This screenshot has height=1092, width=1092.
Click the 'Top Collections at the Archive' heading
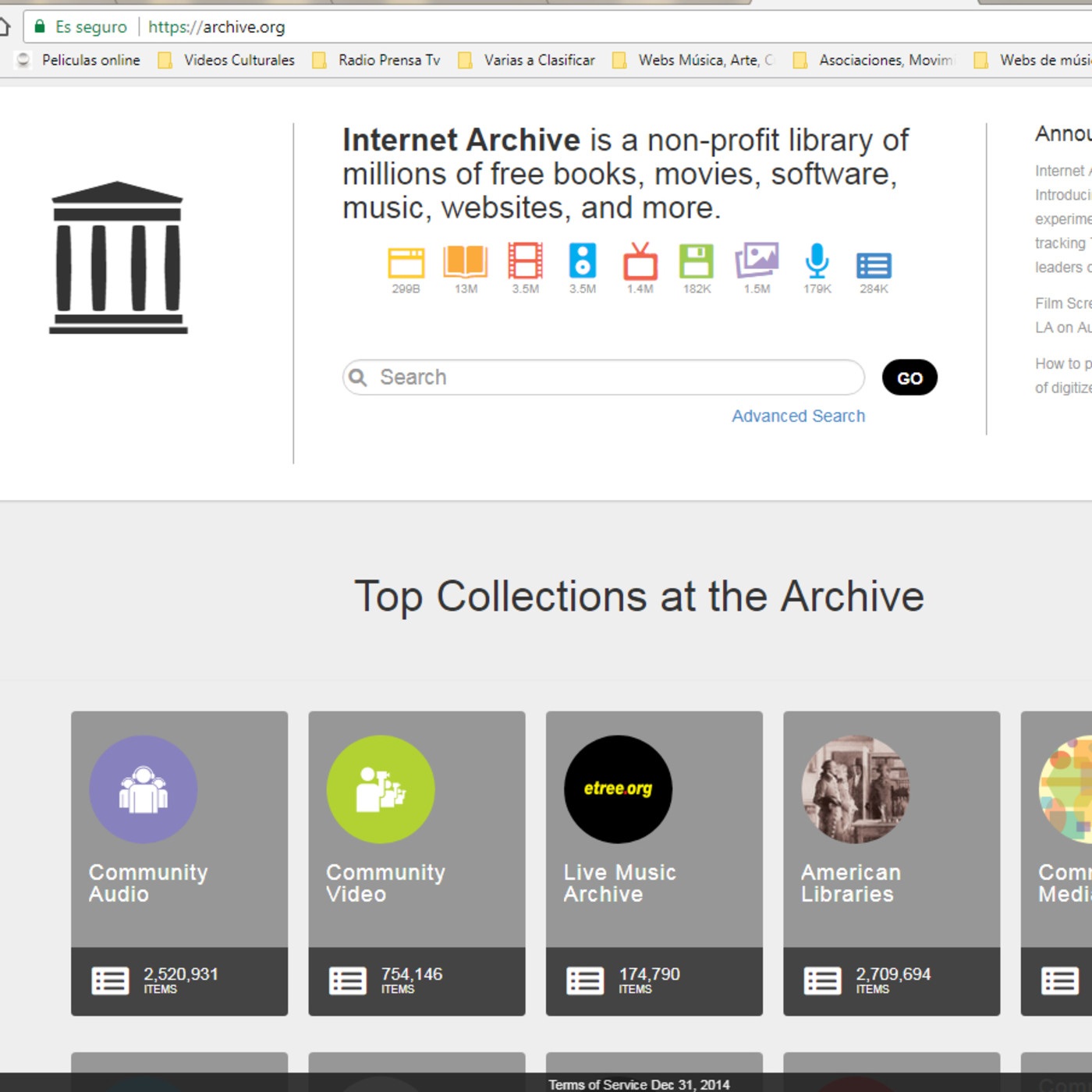point(639,597)
